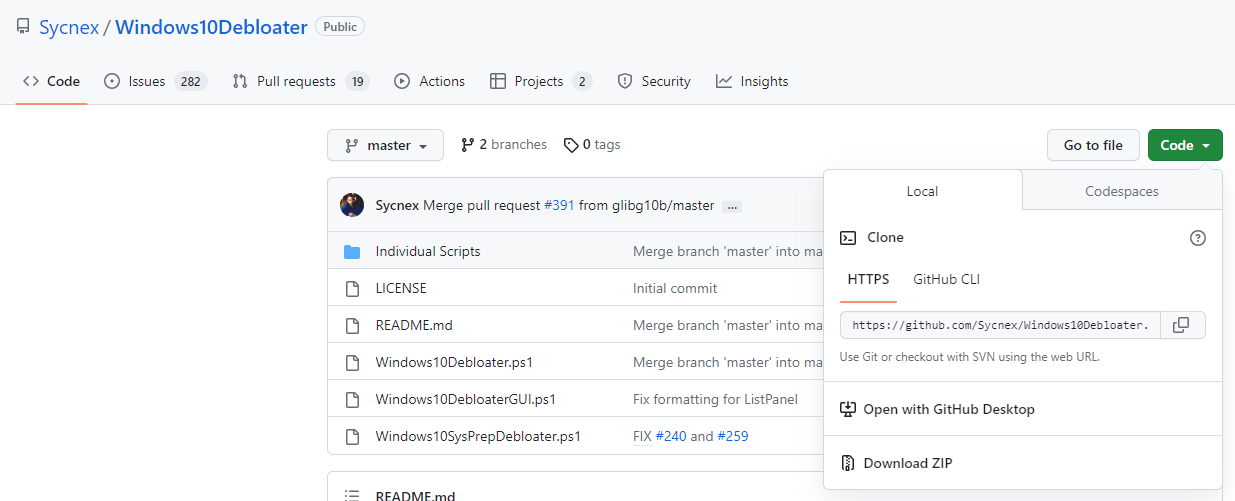Screen dimensions: 1235x501
Task: Click the Pull requests count badge 19
Action: click(x=357, y=81)
